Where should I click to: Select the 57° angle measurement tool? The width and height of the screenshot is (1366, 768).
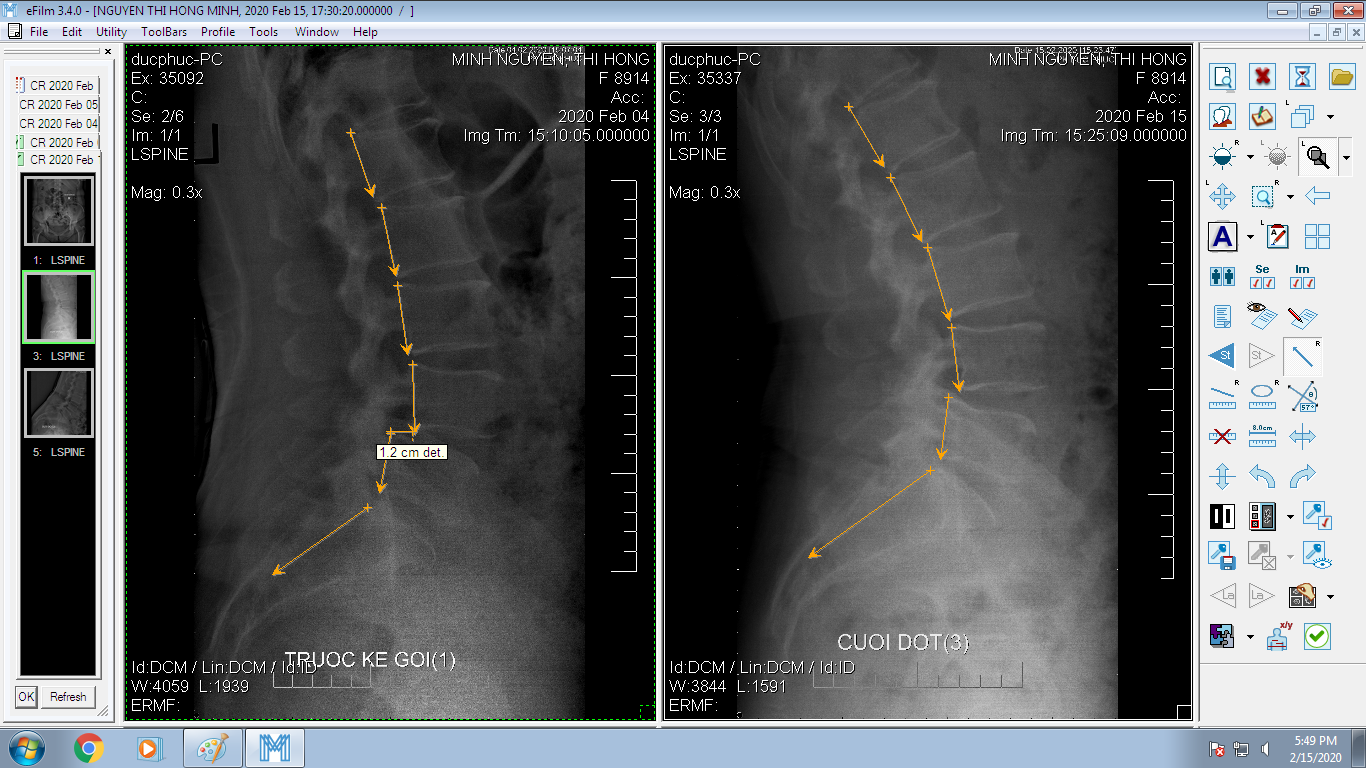(x=1302, y=397)
